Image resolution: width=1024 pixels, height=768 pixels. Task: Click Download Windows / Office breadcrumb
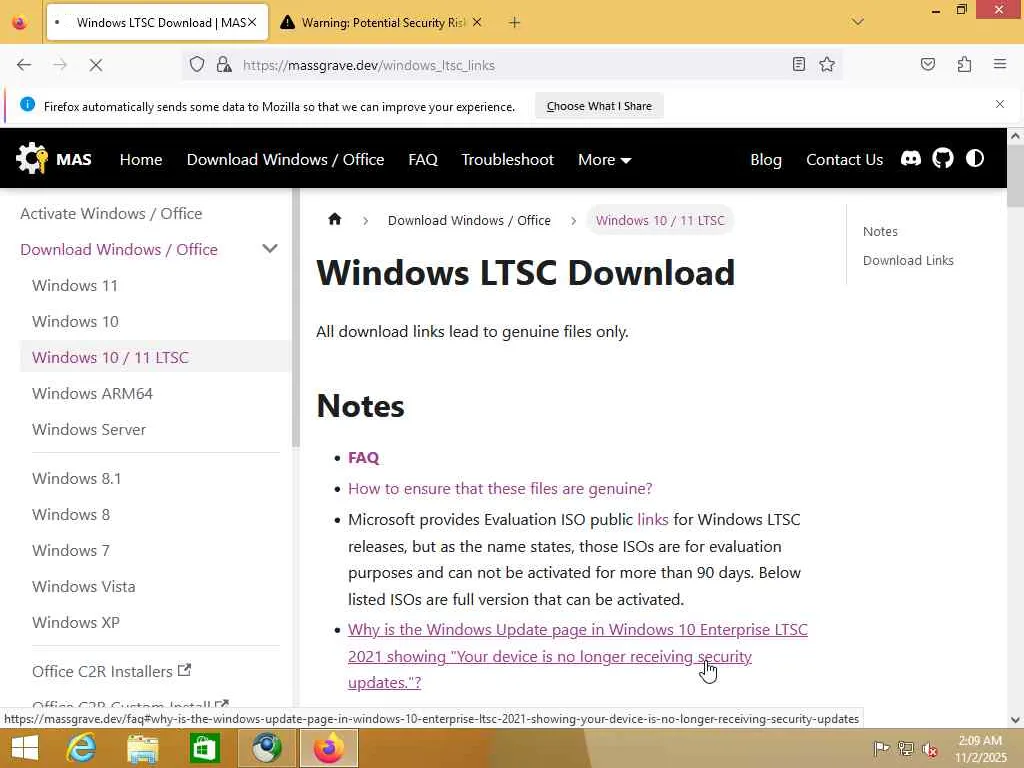tap(469, 220)
